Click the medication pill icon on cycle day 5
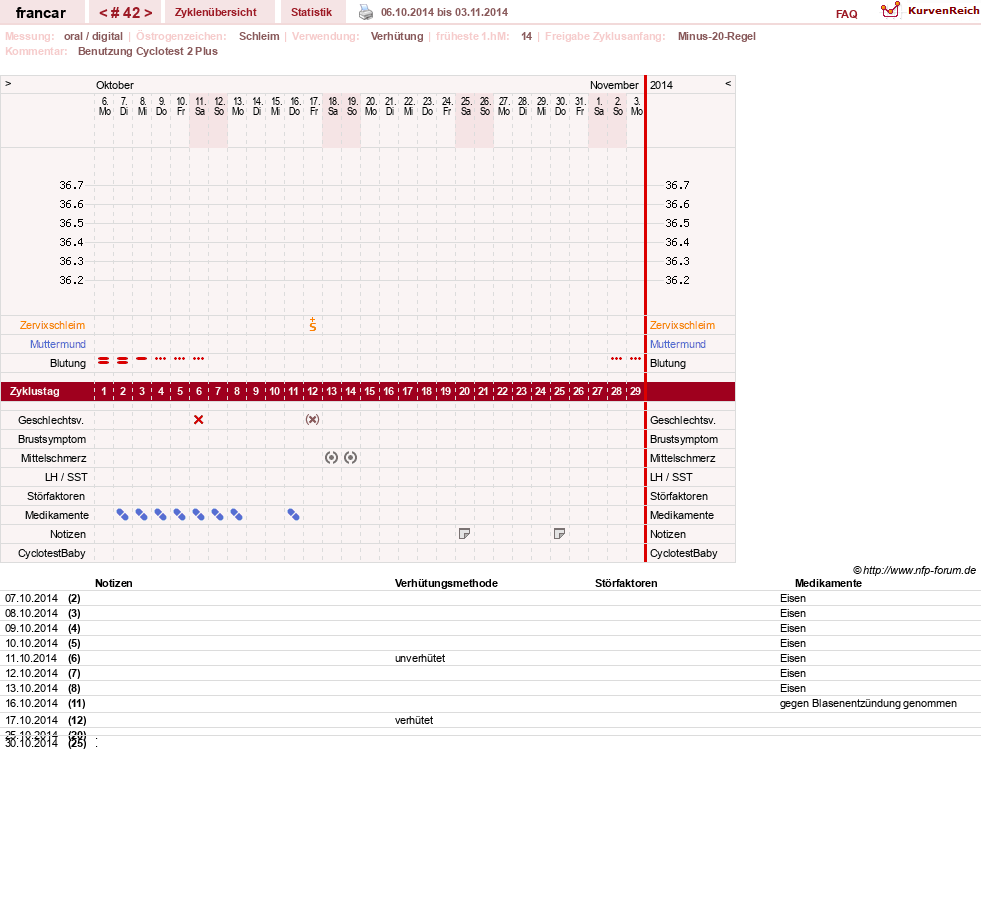Image resolution: width=981 pixels, height=922 pixels. click(x=180, y=515)
